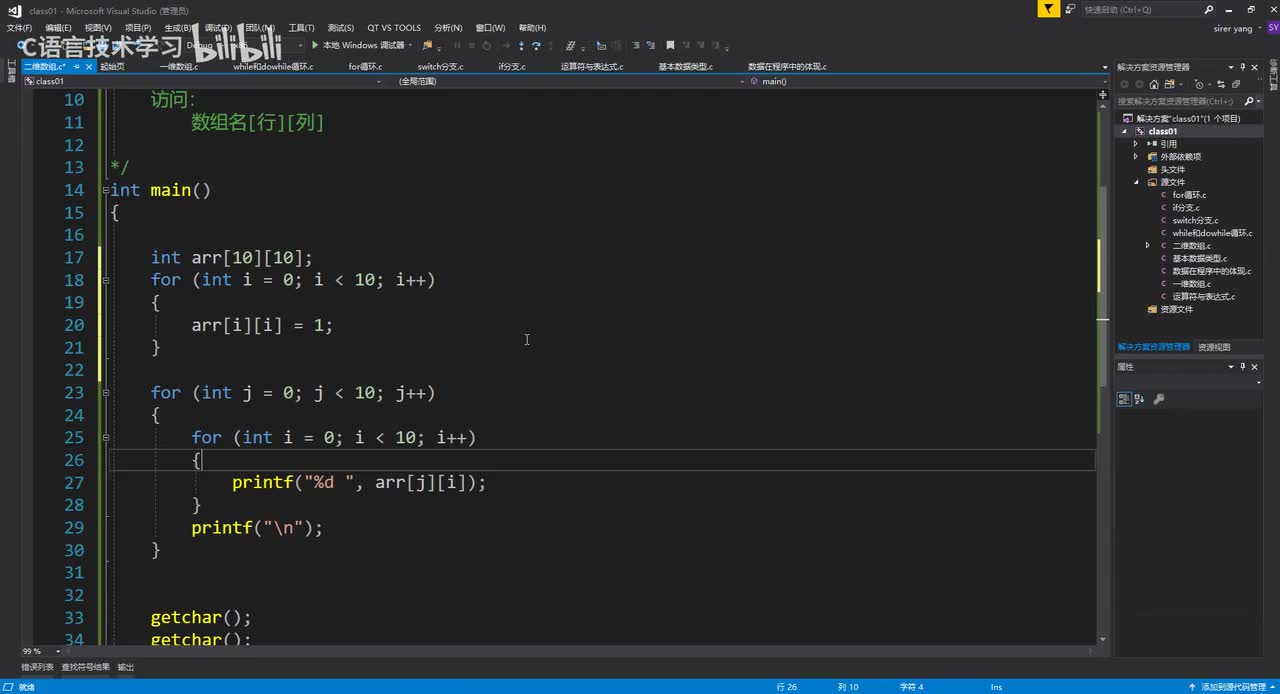
Task: Open the 文件(F) menu
Action: [x=19, y=28]
